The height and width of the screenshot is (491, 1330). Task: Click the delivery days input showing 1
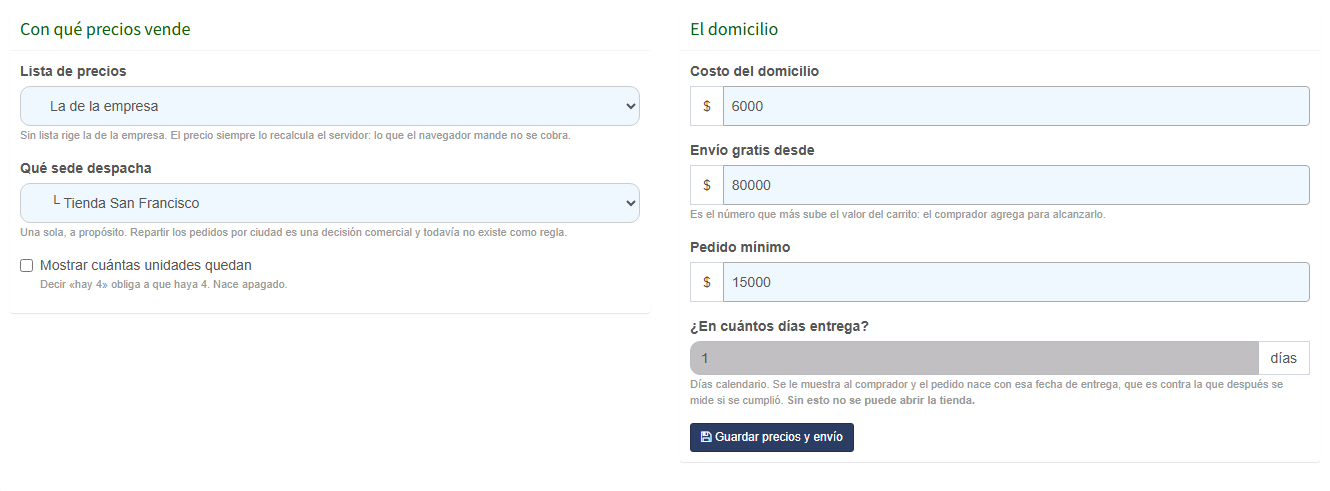974,358
